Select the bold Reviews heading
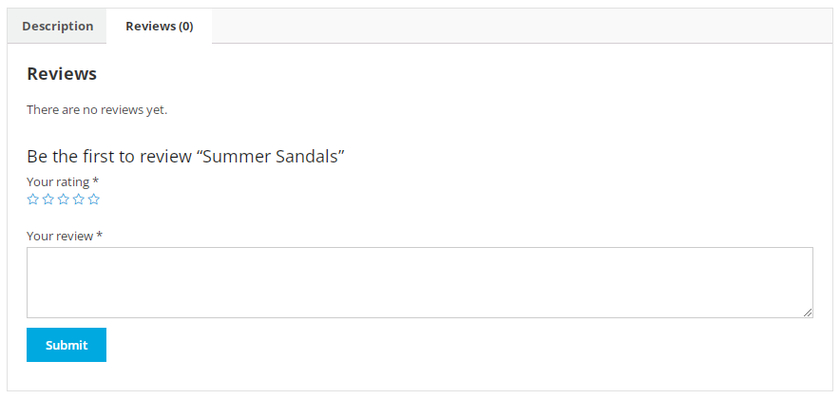 pyautogui.click(x=62, y=74)
